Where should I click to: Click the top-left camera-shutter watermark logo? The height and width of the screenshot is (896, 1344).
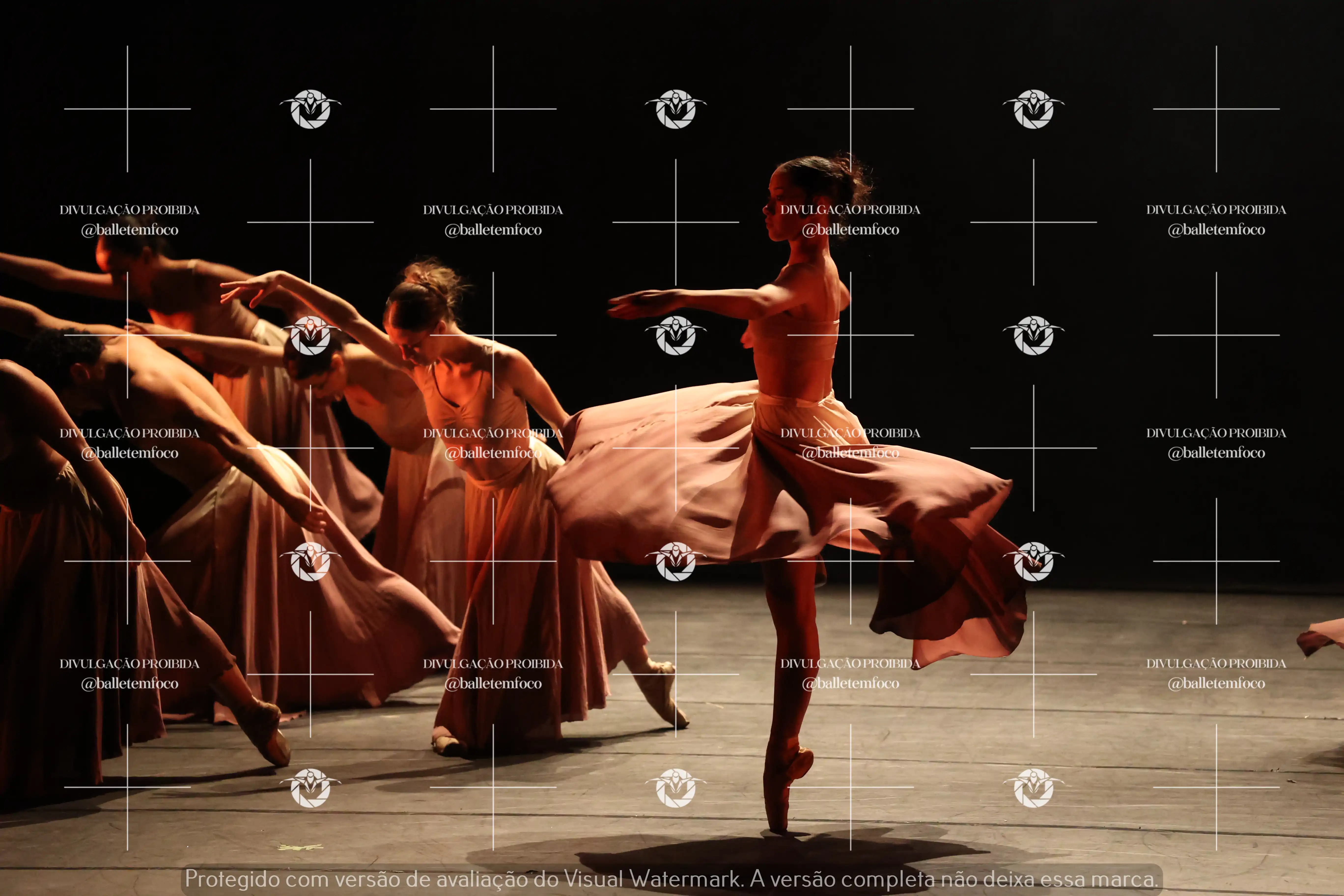(310, 109)
